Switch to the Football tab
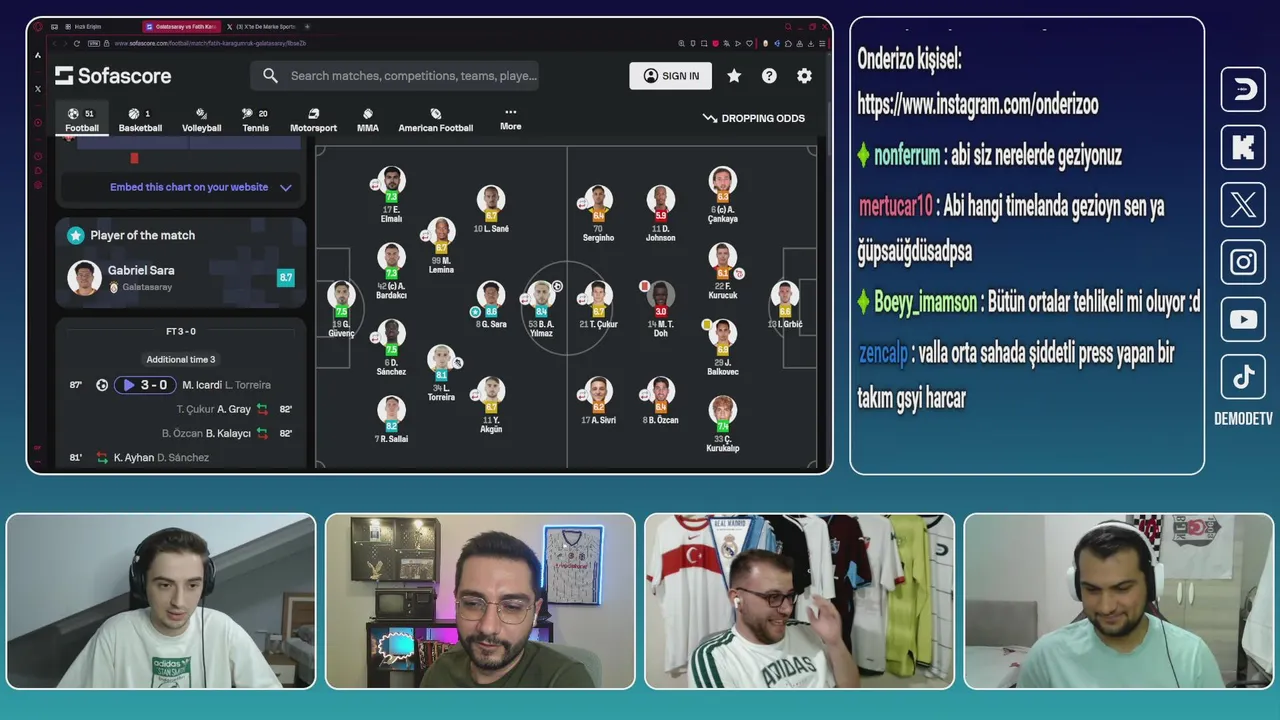This screenshot has width=1280, height=720. click(82, 120)
